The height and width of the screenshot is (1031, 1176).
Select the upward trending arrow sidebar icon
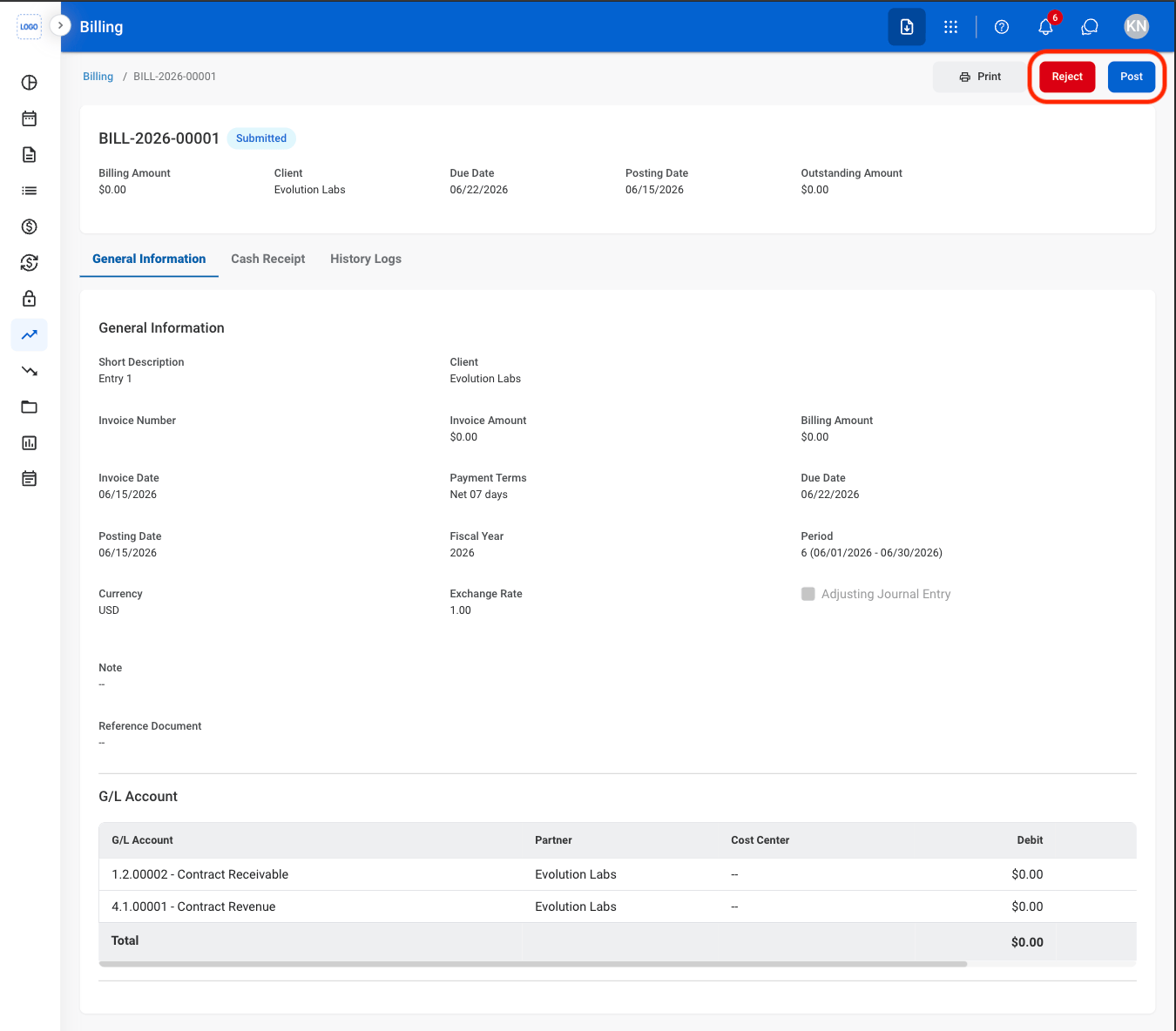(30, 334)
